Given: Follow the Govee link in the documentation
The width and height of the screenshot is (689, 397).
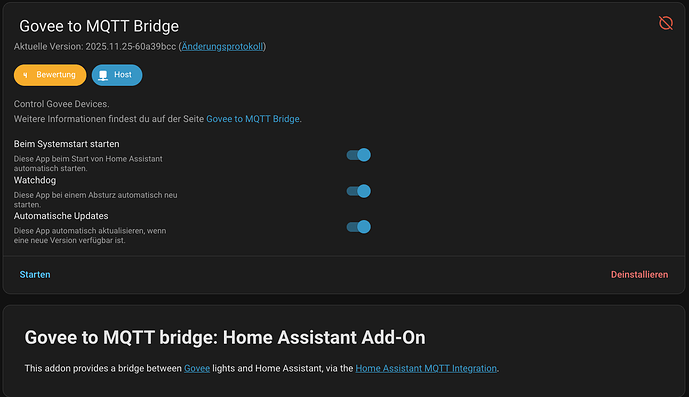Looking at the screenshot, I should [197, 368].
